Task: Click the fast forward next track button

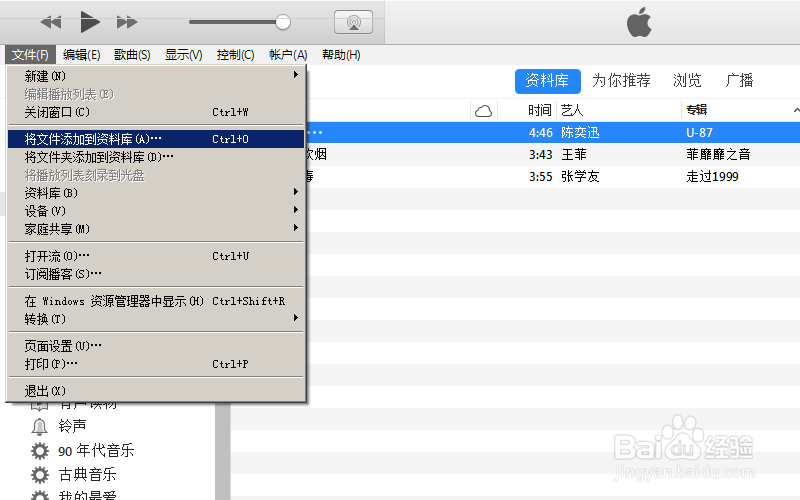Action: coord(127,22)
